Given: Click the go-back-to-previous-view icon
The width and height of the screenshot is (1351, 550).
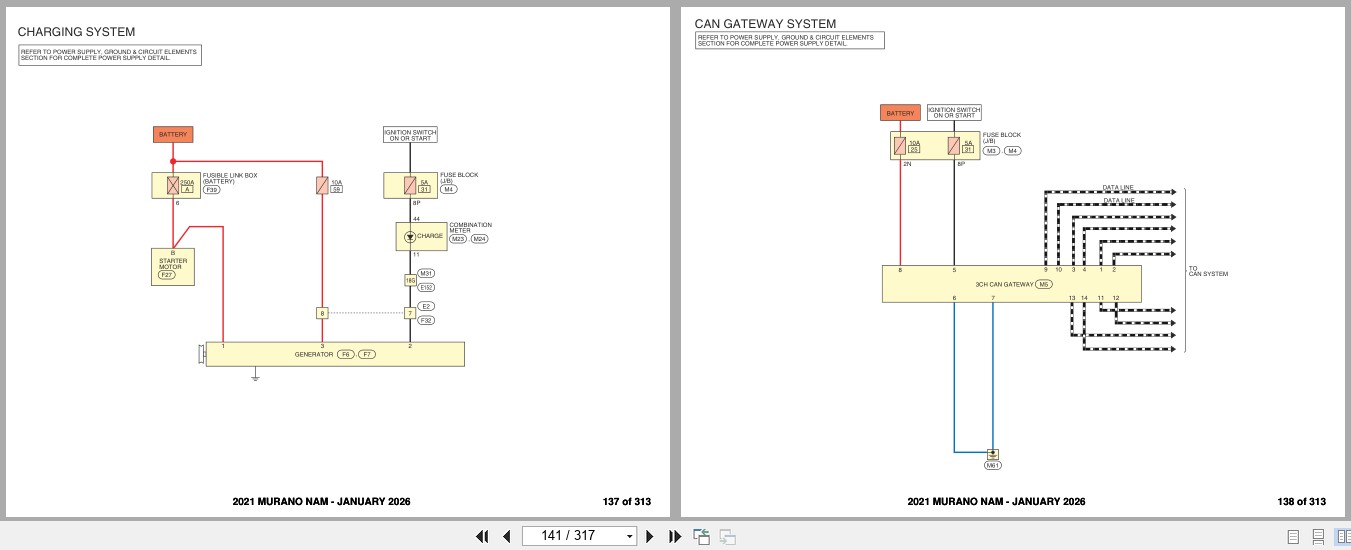Looking at the screenshot, I should (x=702, y=536).
